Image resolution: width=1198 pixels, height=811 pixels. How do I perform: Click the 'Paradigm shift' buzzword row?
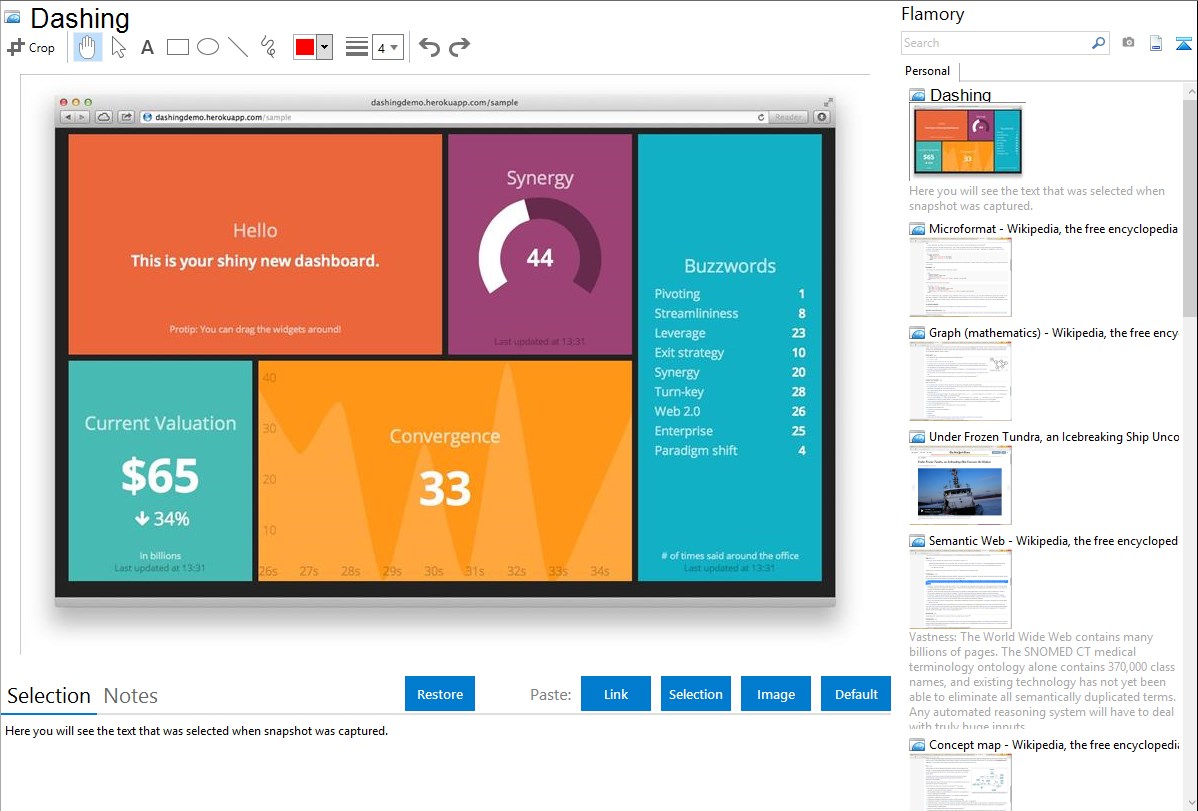[730, 450]
